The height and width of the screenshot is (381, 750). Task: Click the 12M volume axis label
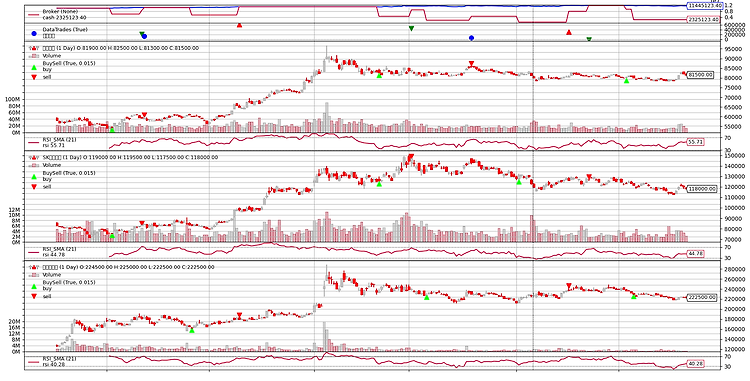pos(13,210)
